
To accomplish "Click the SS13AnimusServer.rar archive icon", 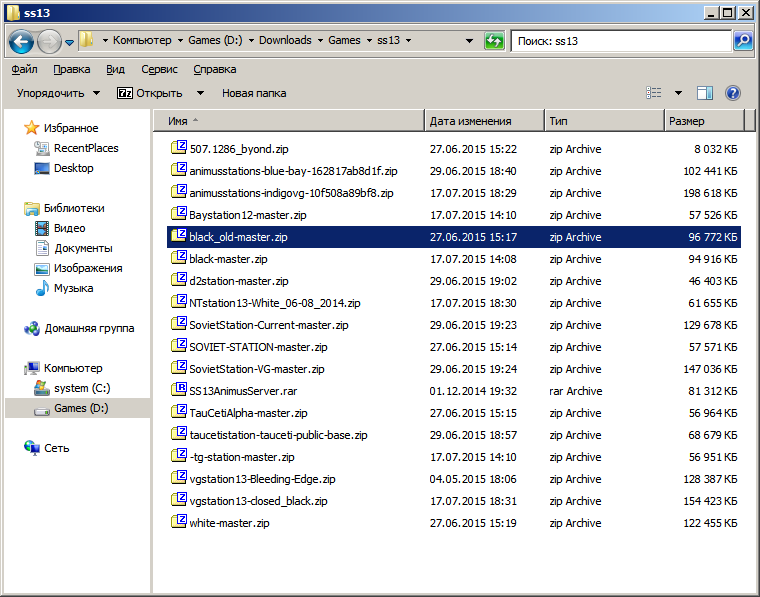I will 179,390.
